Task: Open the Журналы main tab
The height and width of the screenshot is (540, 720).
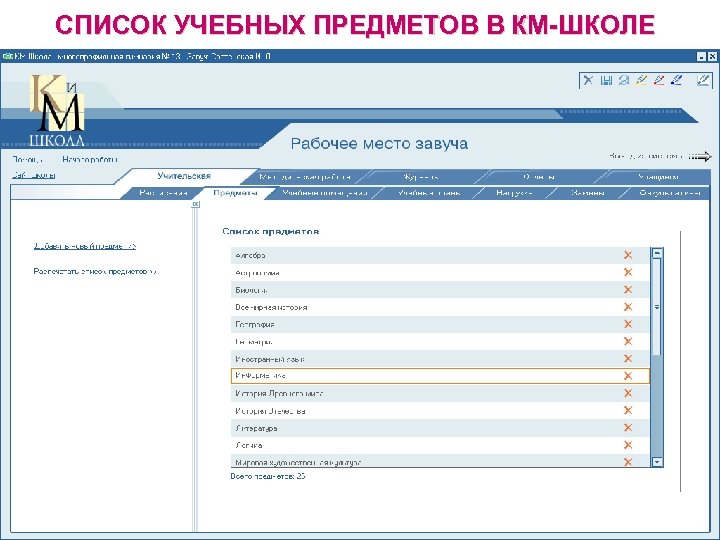Action: pos(420,177)
